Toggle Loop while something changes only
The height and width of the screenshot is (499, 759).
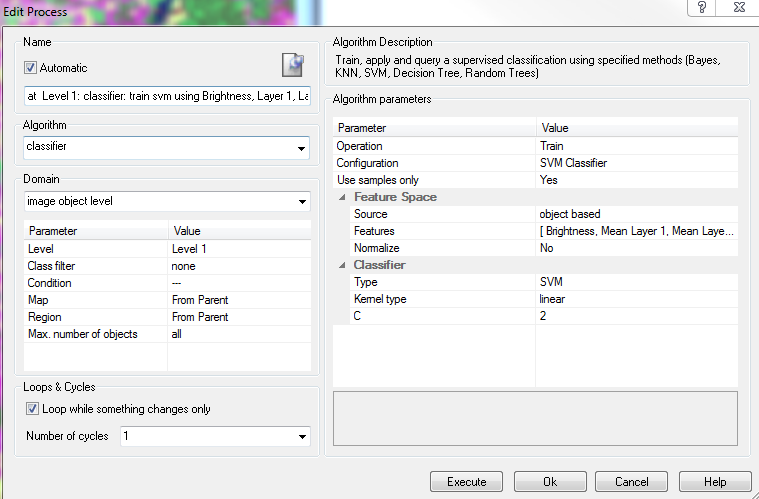coord(32,409)
